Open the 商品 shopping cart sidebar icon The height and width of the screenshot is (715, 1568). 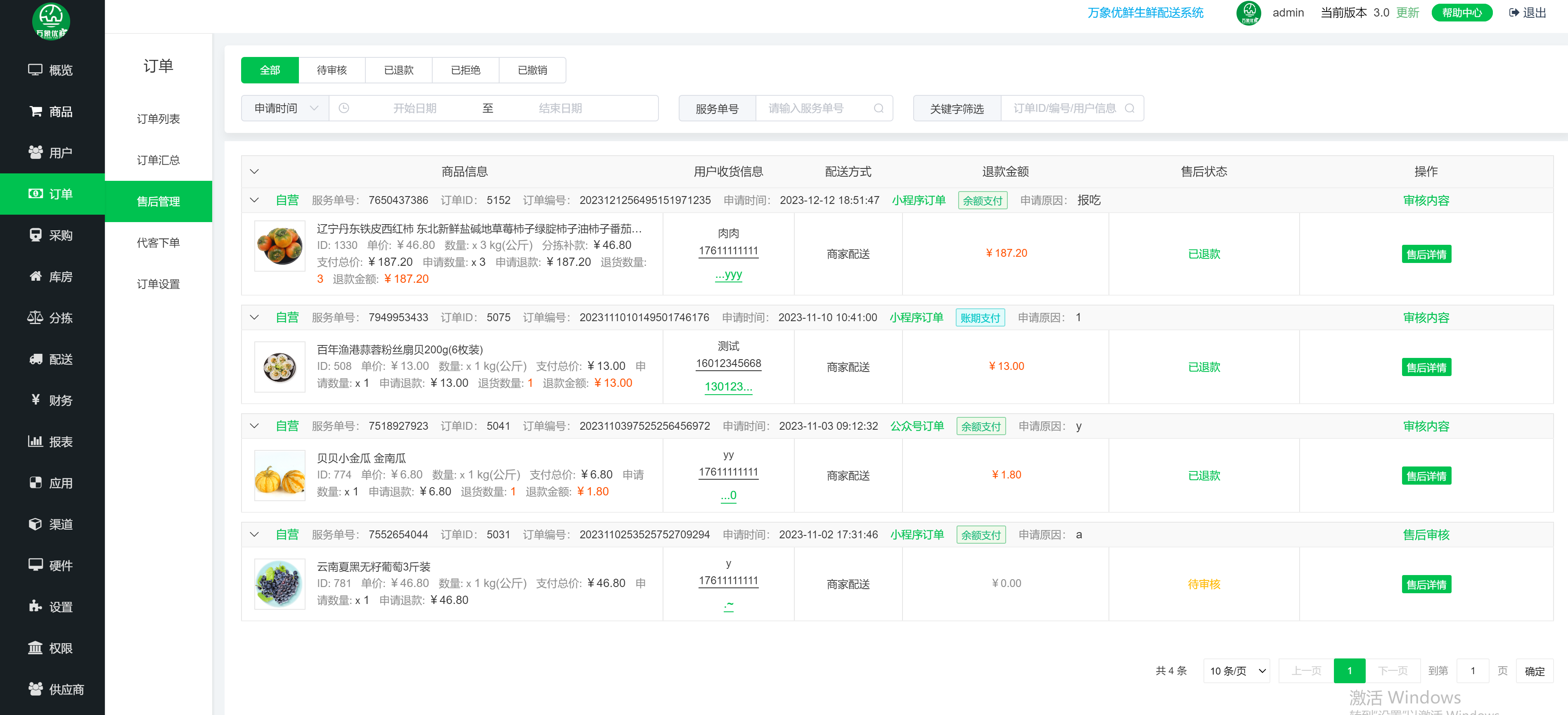(36, 111)
